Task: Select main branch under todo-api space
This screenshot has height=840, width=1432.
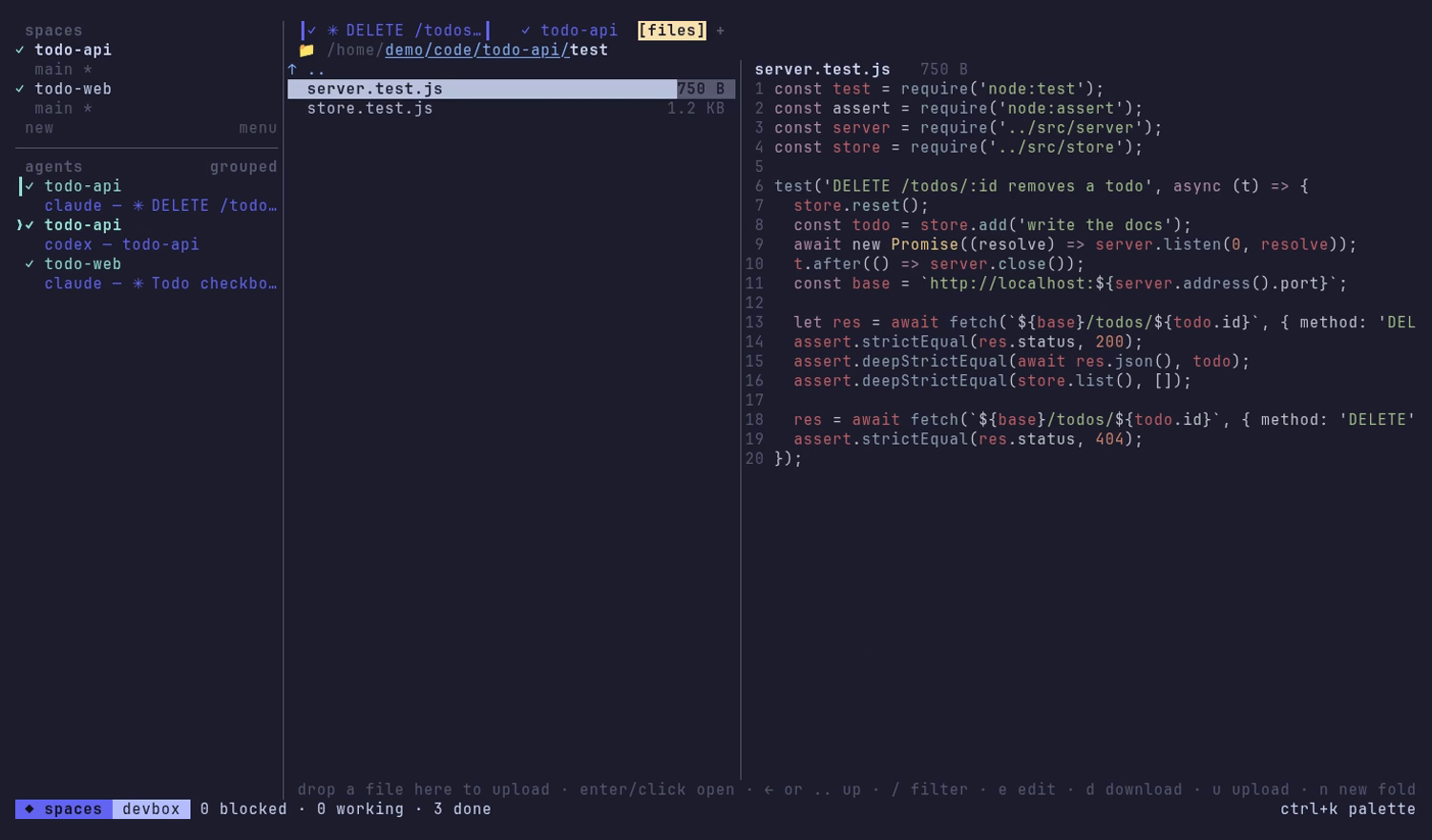Action: pos(63,70)
